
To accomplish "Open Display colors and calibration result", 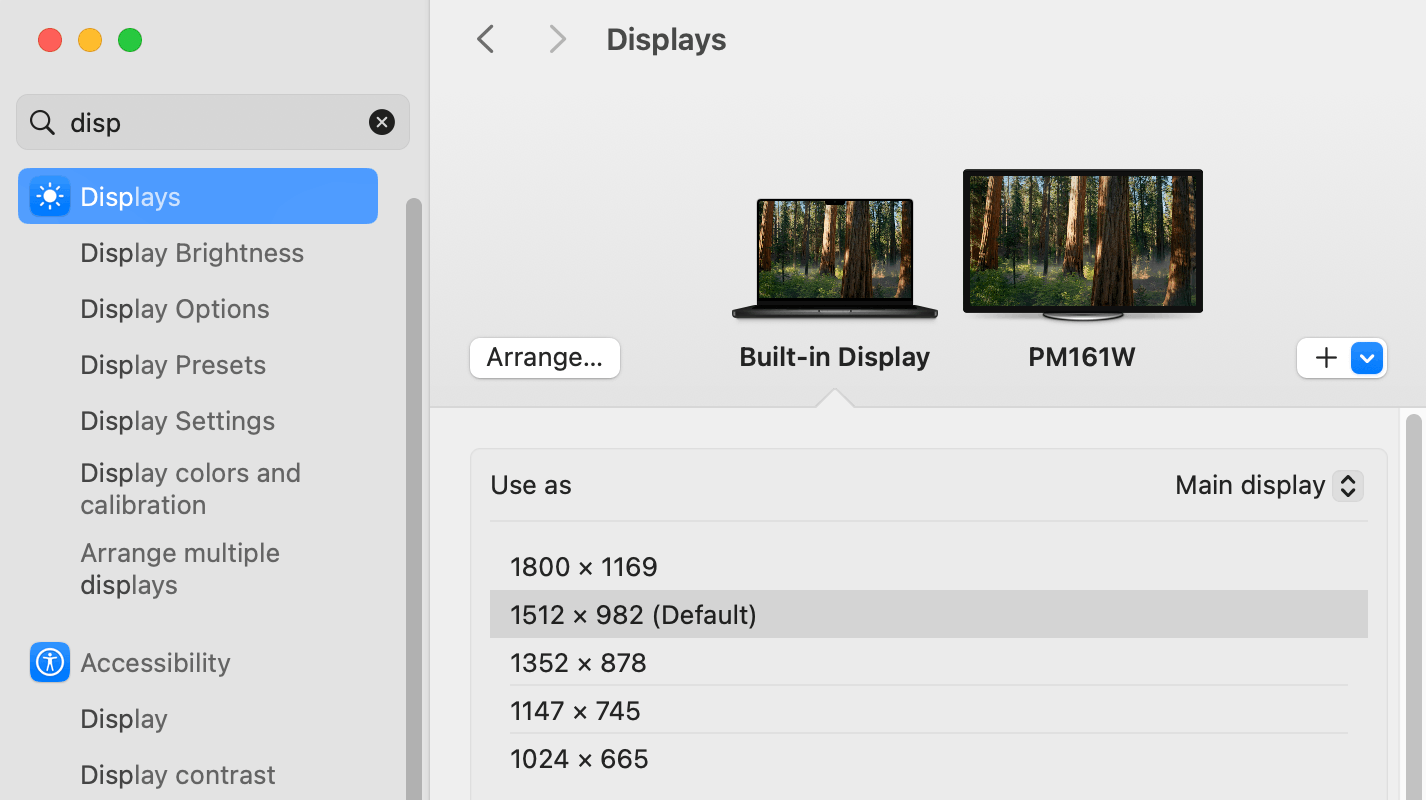I will pyautogui.click(x=191, y=489).
